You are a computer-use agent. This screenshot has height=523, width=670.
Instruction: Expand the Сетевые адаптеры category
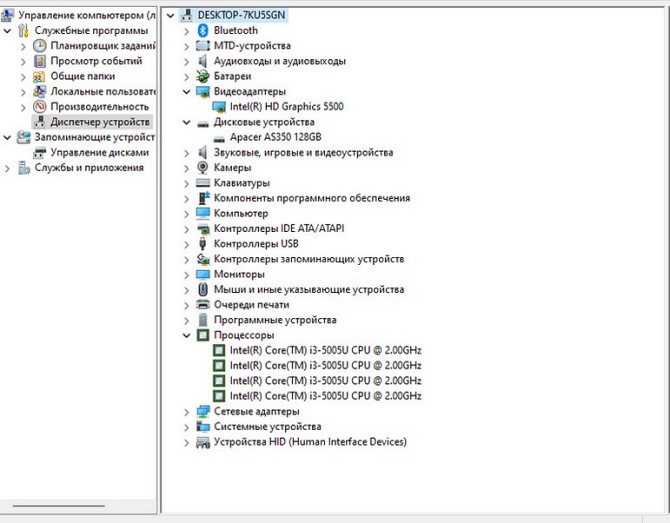click(x=187, y=412)
